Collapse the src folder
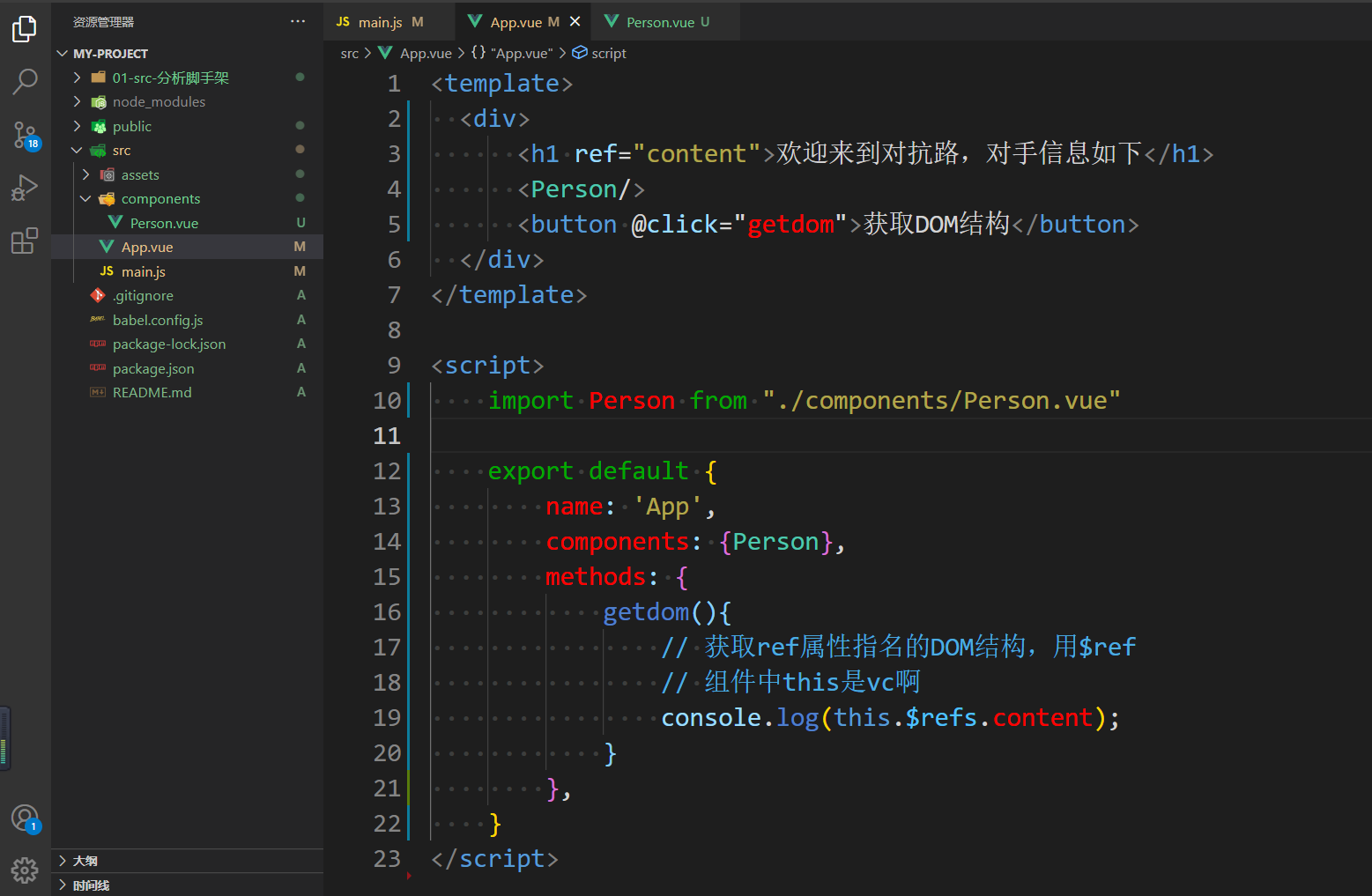 [x=77, y=151]
